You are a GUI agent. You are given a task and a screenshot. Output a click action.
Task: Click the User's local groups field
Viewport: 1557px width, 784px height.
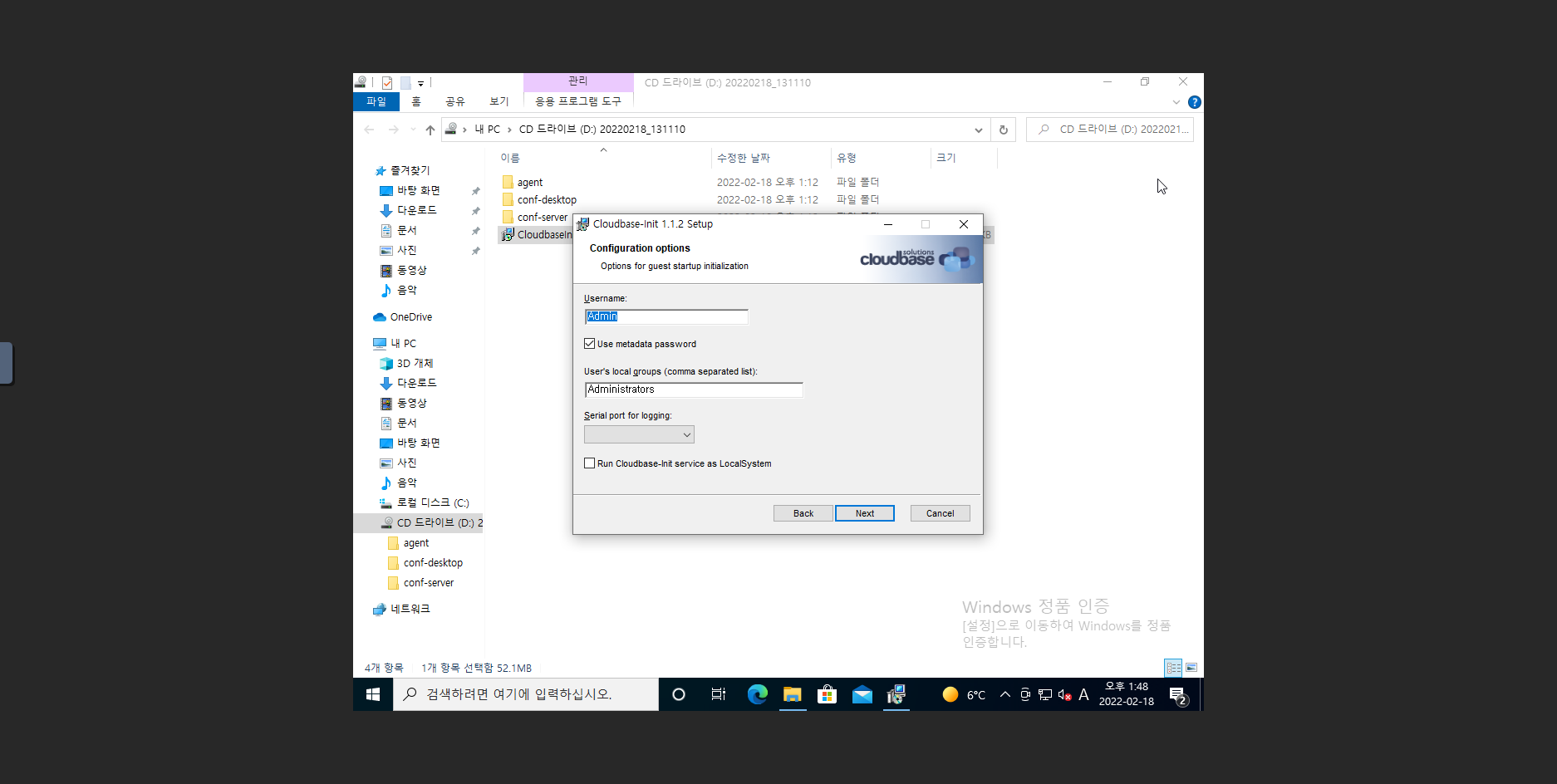(x=694, y=390)
